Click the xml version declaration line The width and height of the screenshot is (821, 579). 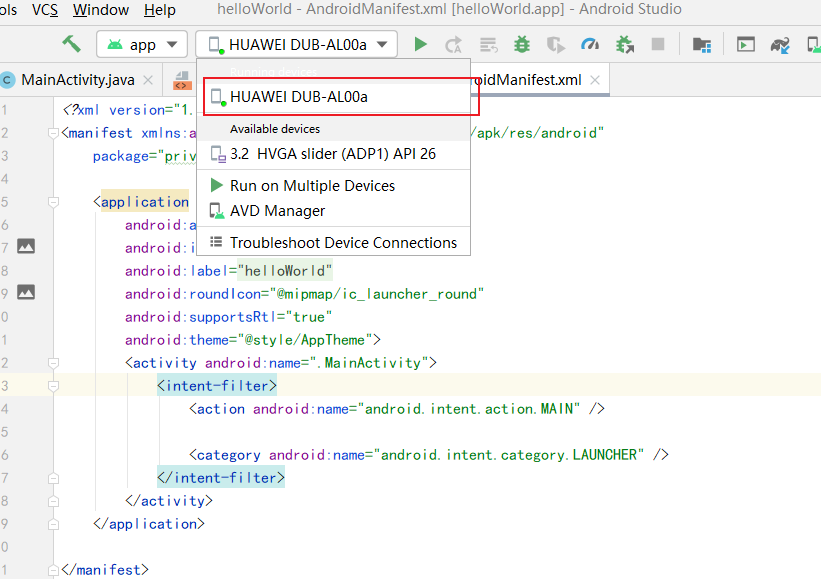click(128, 110)
